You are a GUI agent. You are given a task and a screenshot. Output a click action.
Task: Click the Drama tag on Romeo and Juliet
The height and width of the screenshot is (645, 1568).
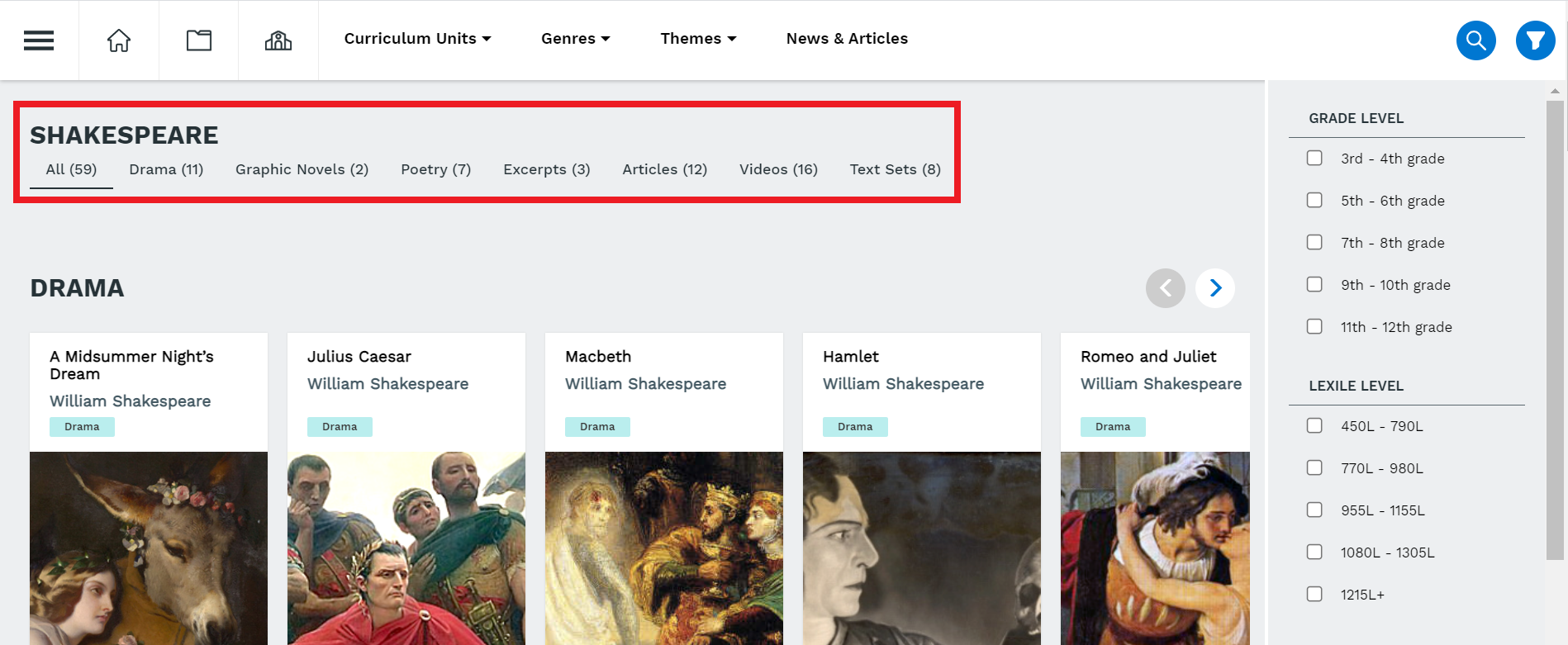[1113, 427]
